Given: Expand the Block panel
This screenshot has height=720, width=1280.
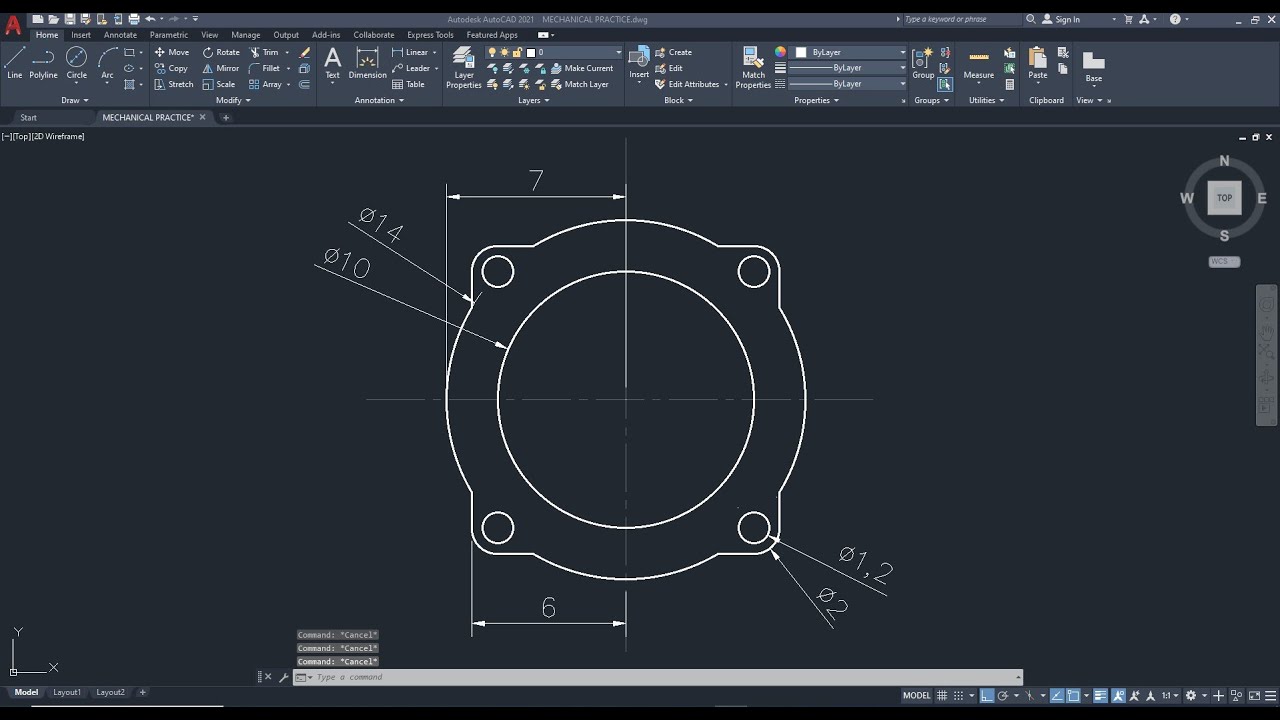Looking at the screenshot, I should click(678, 100).
